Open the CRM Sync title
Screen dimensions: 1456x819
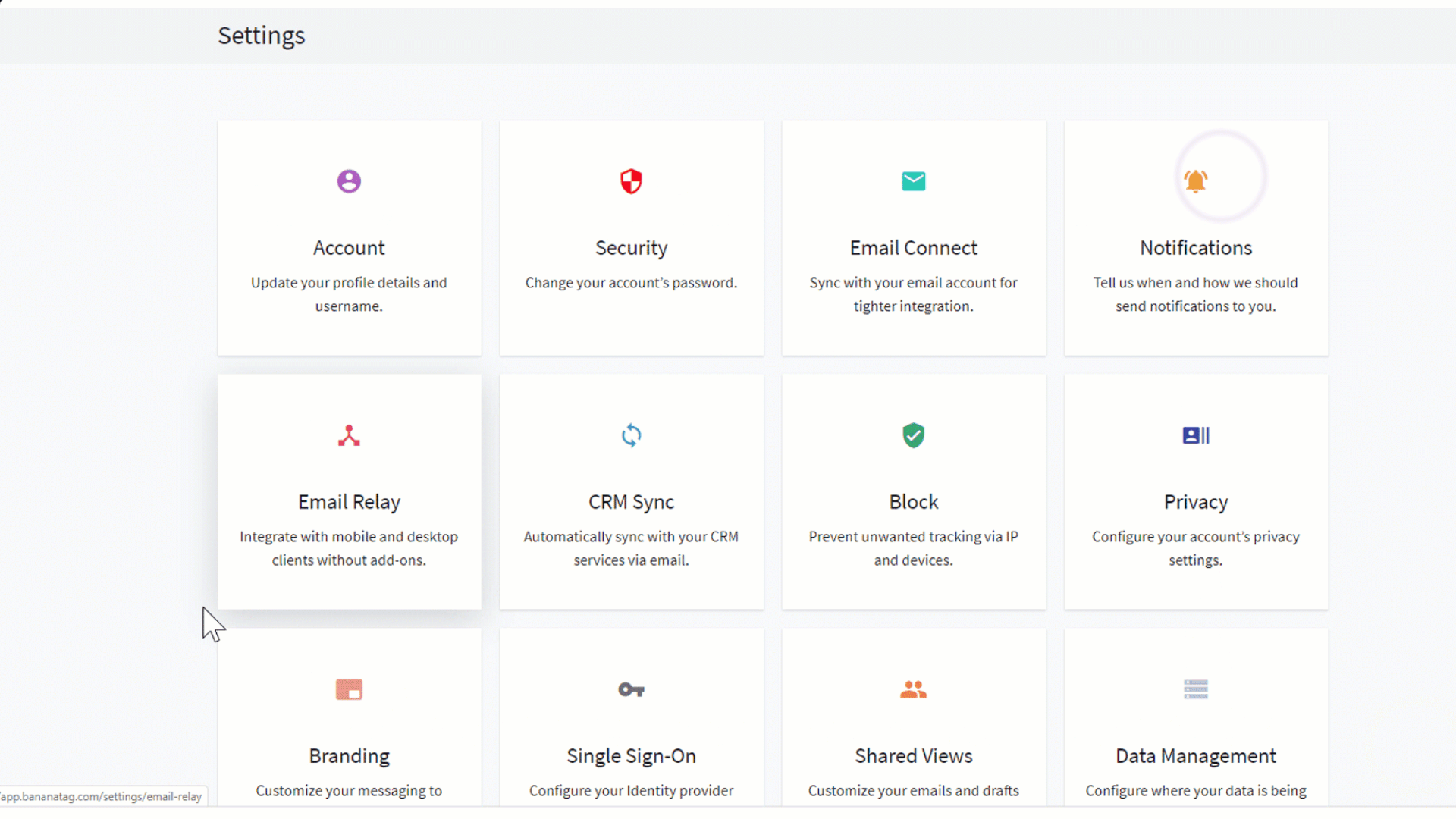[x=631, y=502]
